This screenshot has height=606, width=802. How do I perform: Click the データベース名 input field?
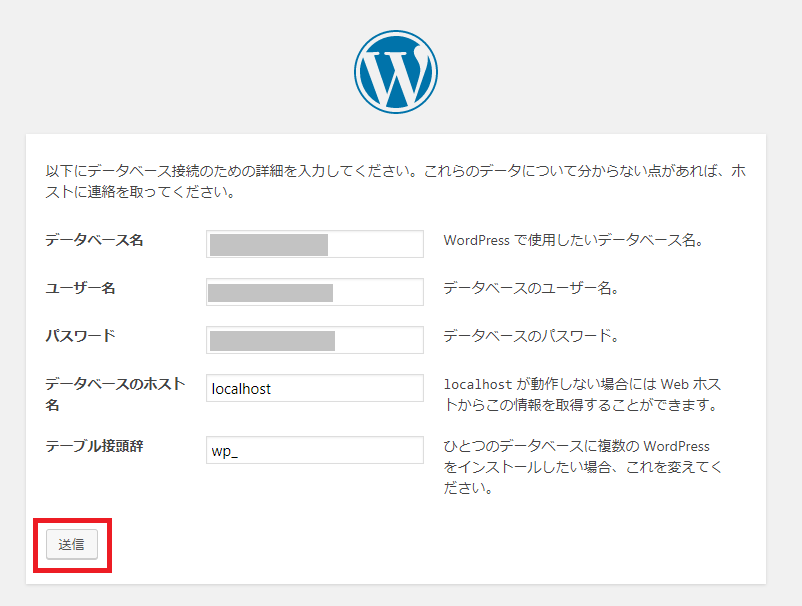click(315, 244)
